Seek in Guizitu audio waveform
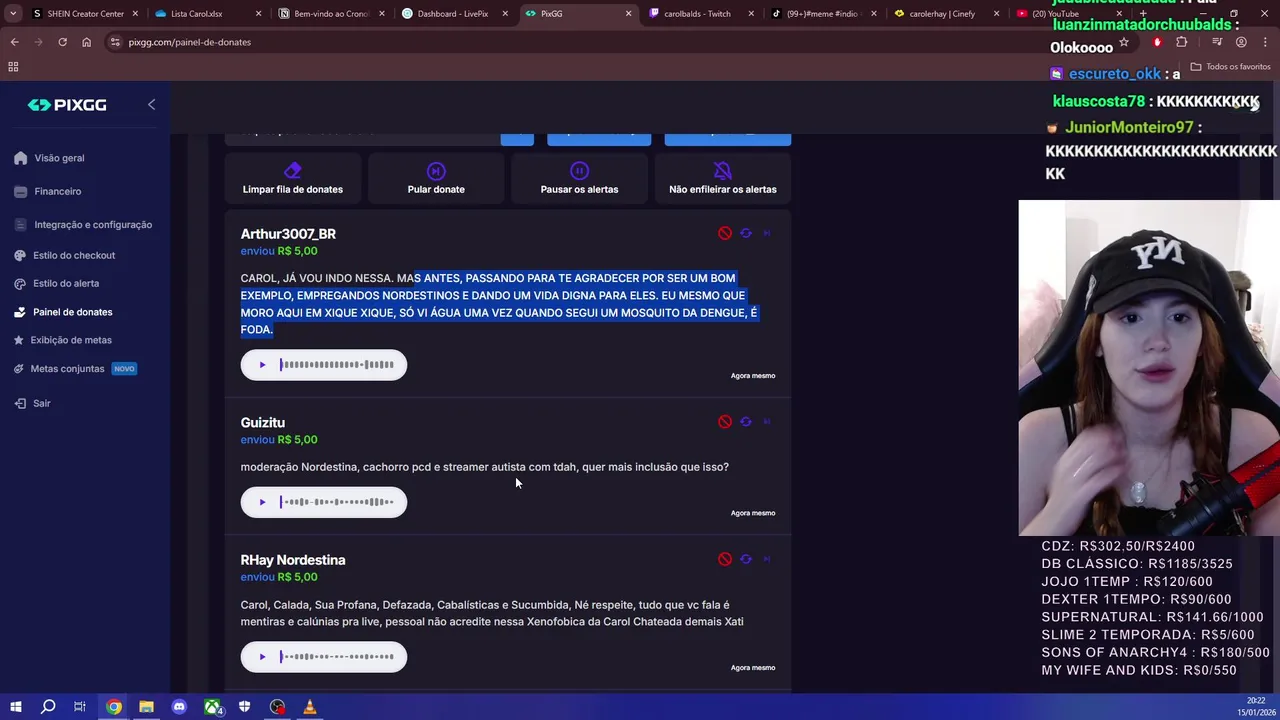The width and height of the screenshot is (1280, 720). [x=337, y=502]
